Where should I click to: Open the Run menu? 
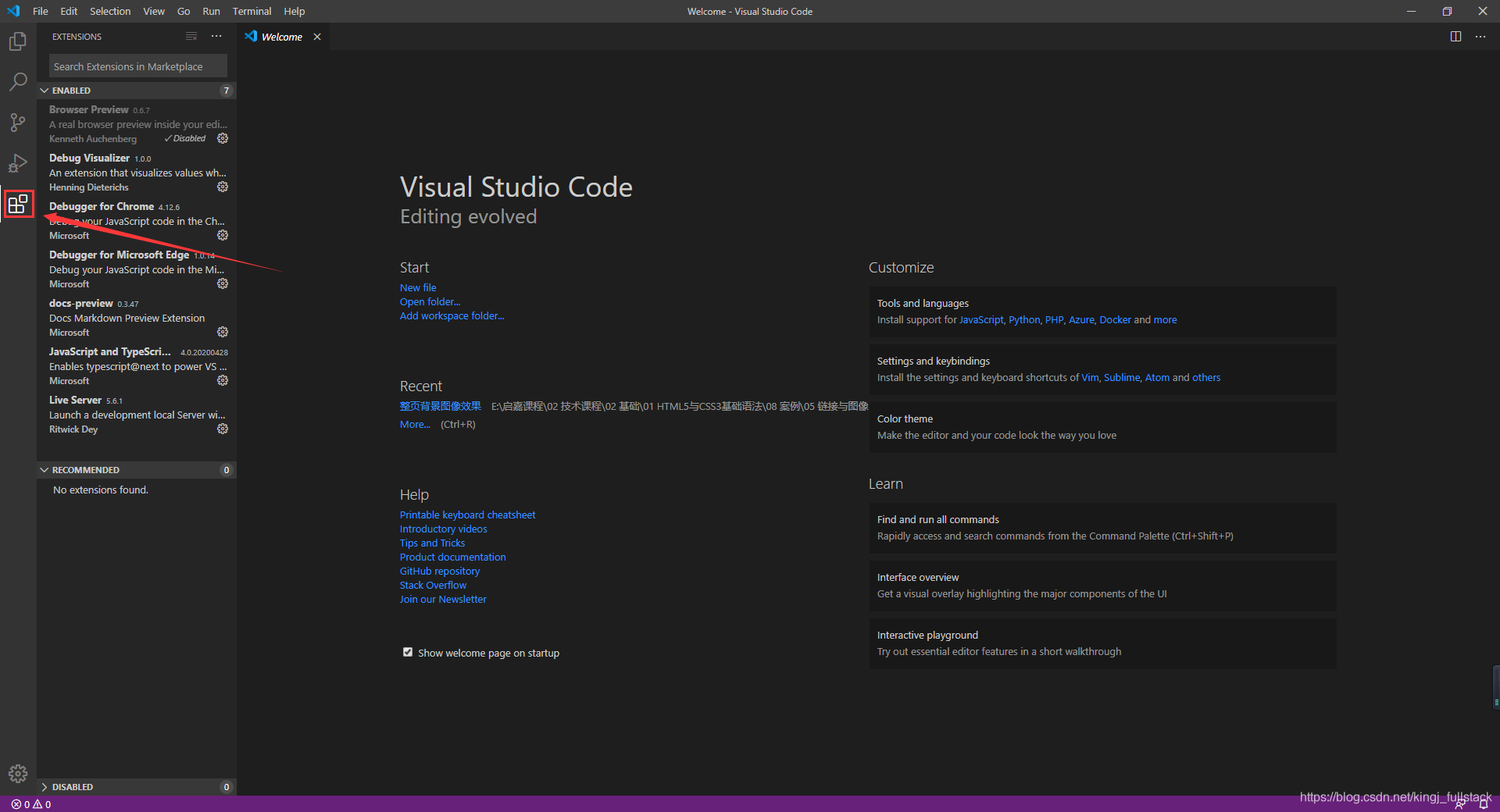[x=211, y=11]
